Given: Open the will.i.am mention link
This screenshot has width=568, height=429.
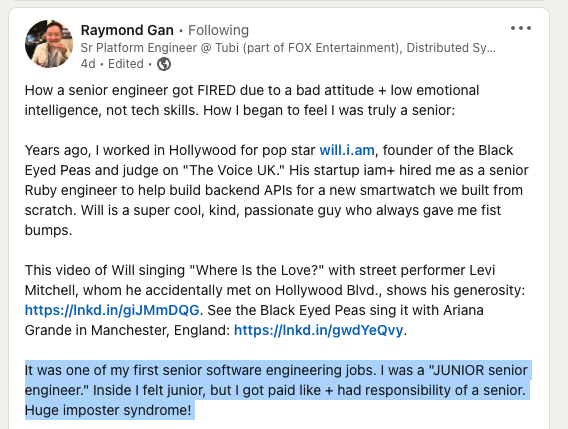Looking at the screenshot, I should [x=347, y=150].
